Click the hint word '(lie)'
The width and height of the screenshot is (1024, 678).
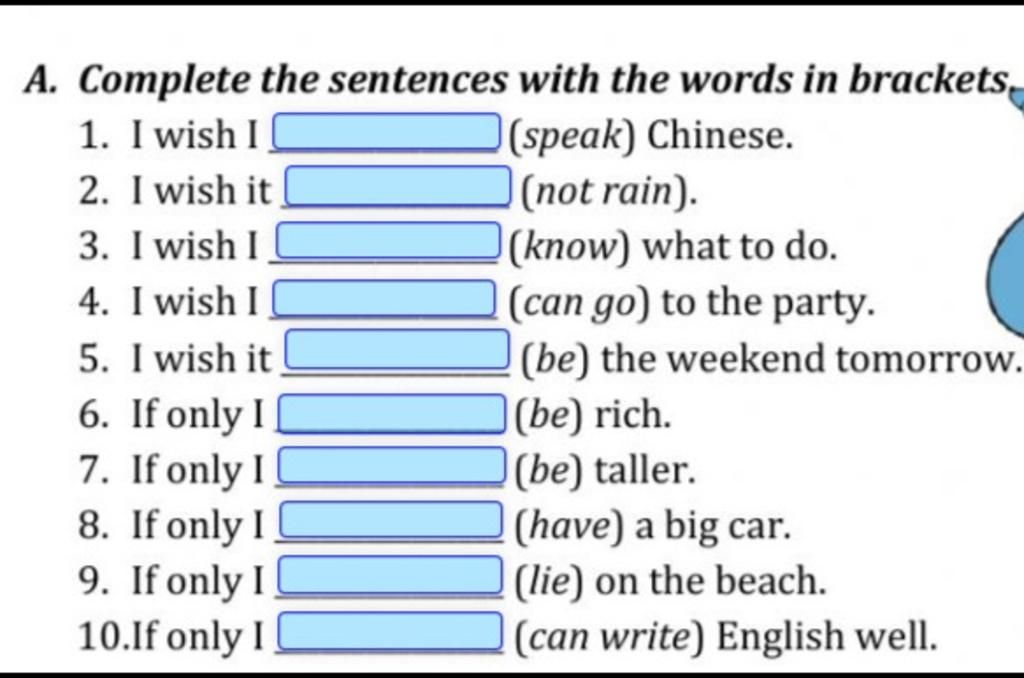click(x=549, y=581)
